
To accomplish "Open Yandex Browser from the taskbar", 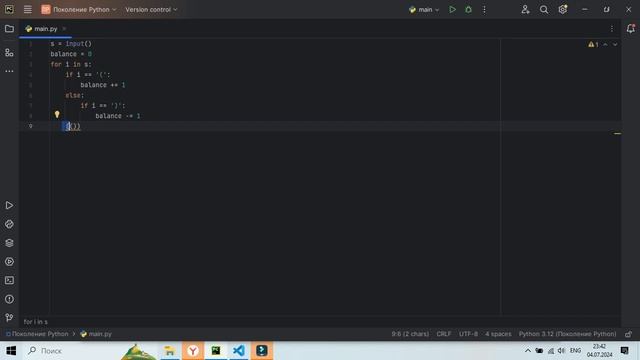I will pos(193,351).
